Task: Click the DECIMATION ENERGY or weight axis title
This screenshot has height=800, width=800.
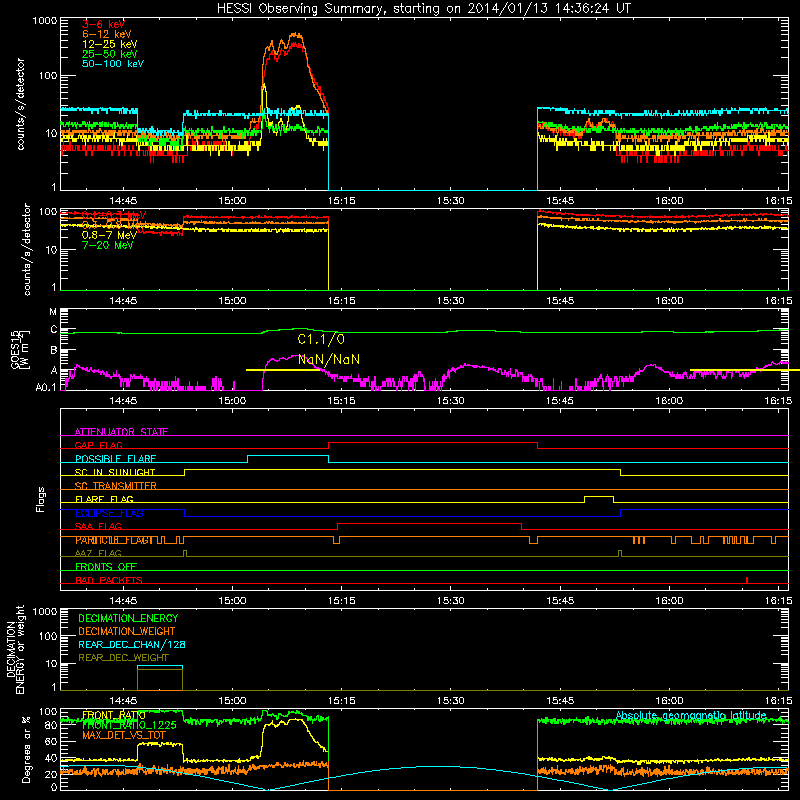Action: coord(15,649)
